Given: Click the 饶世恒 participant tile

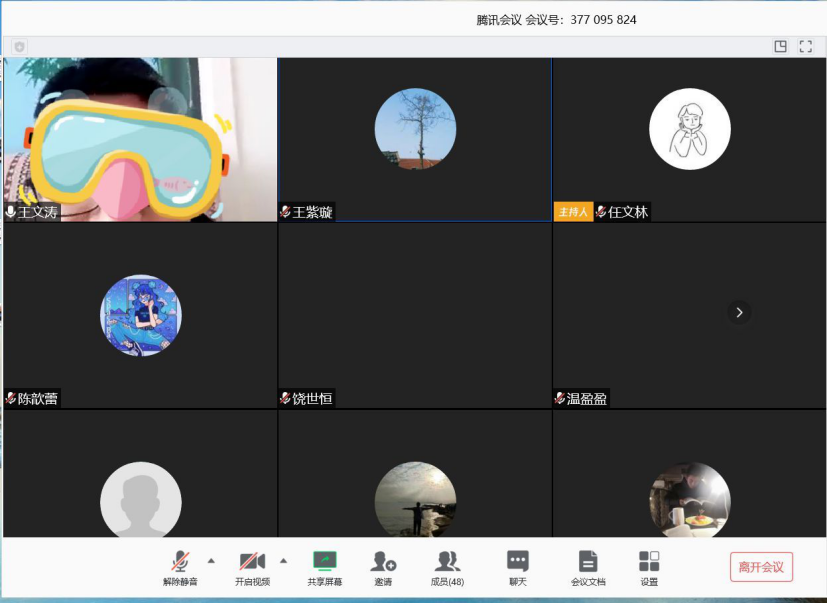Looking at the screenshot, I should pos(415,315).
